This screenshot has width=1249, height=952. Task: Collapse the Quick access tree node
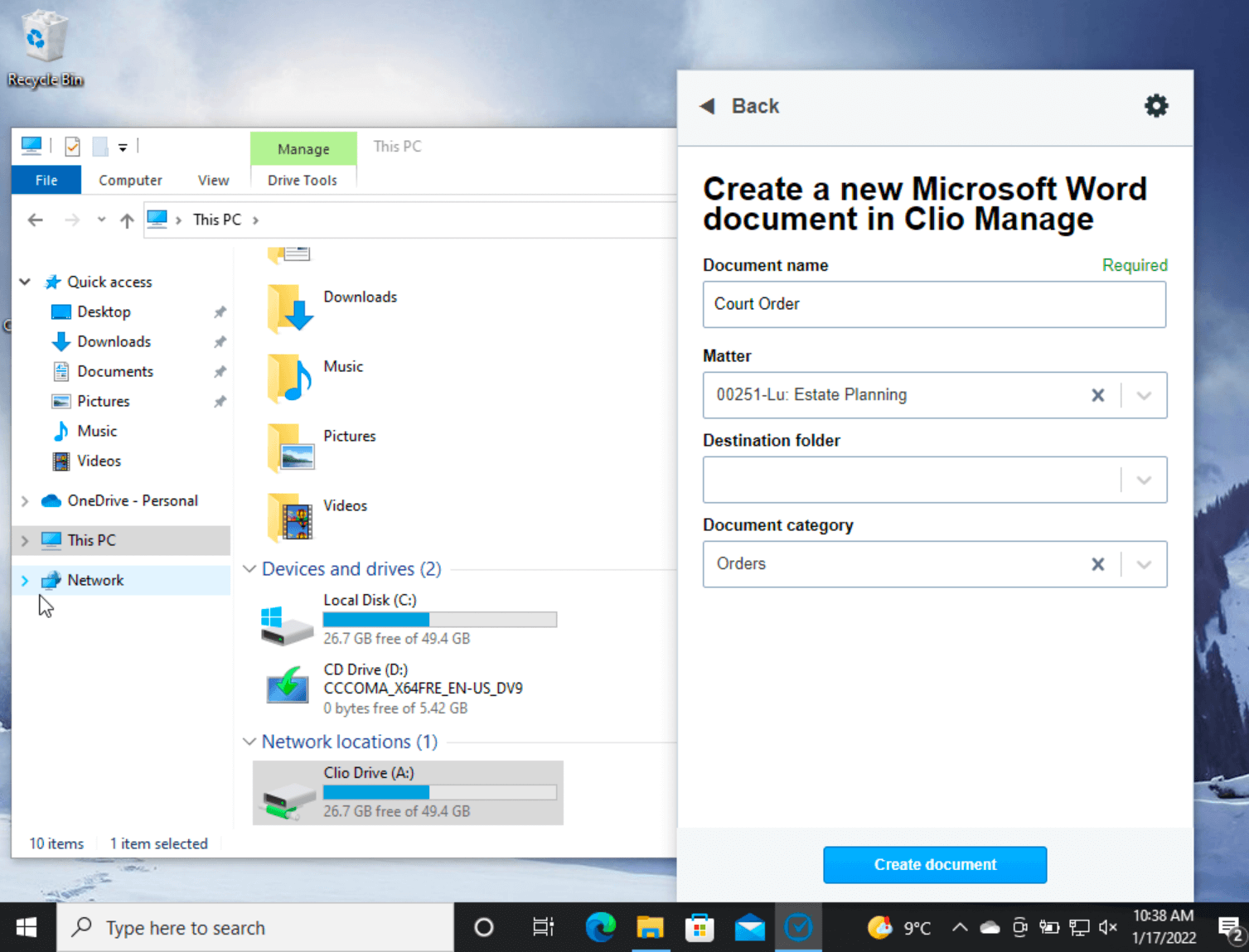coord(25,282)
